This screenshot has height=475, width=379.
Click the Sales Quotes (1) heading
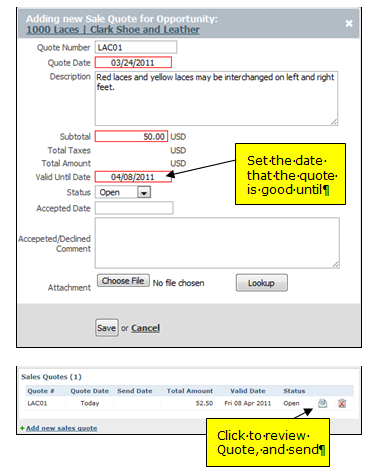pos(51,377)
